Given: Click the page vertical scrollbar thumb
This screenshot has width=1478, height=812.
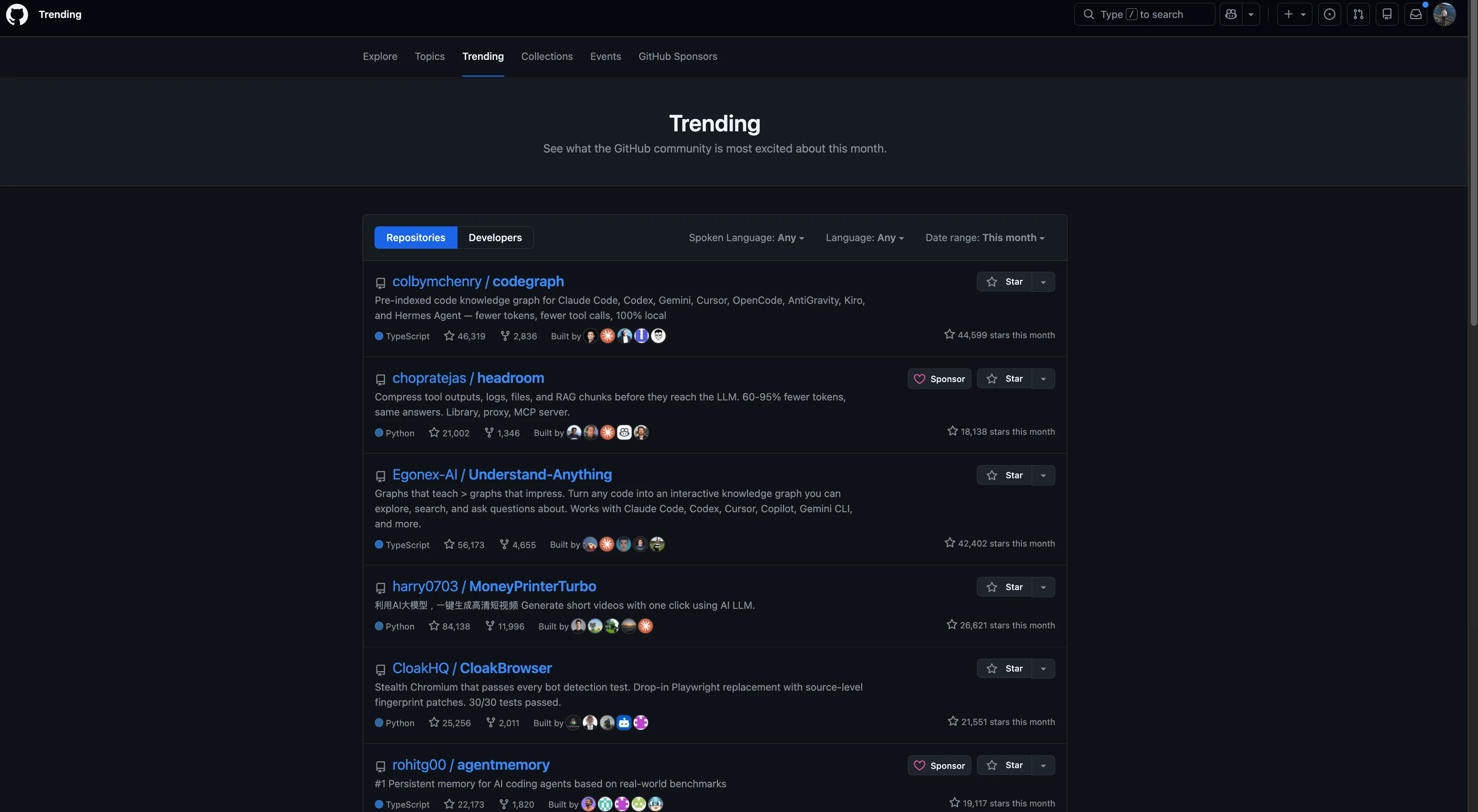Looking at the screenshot, I should (1473, 164).
